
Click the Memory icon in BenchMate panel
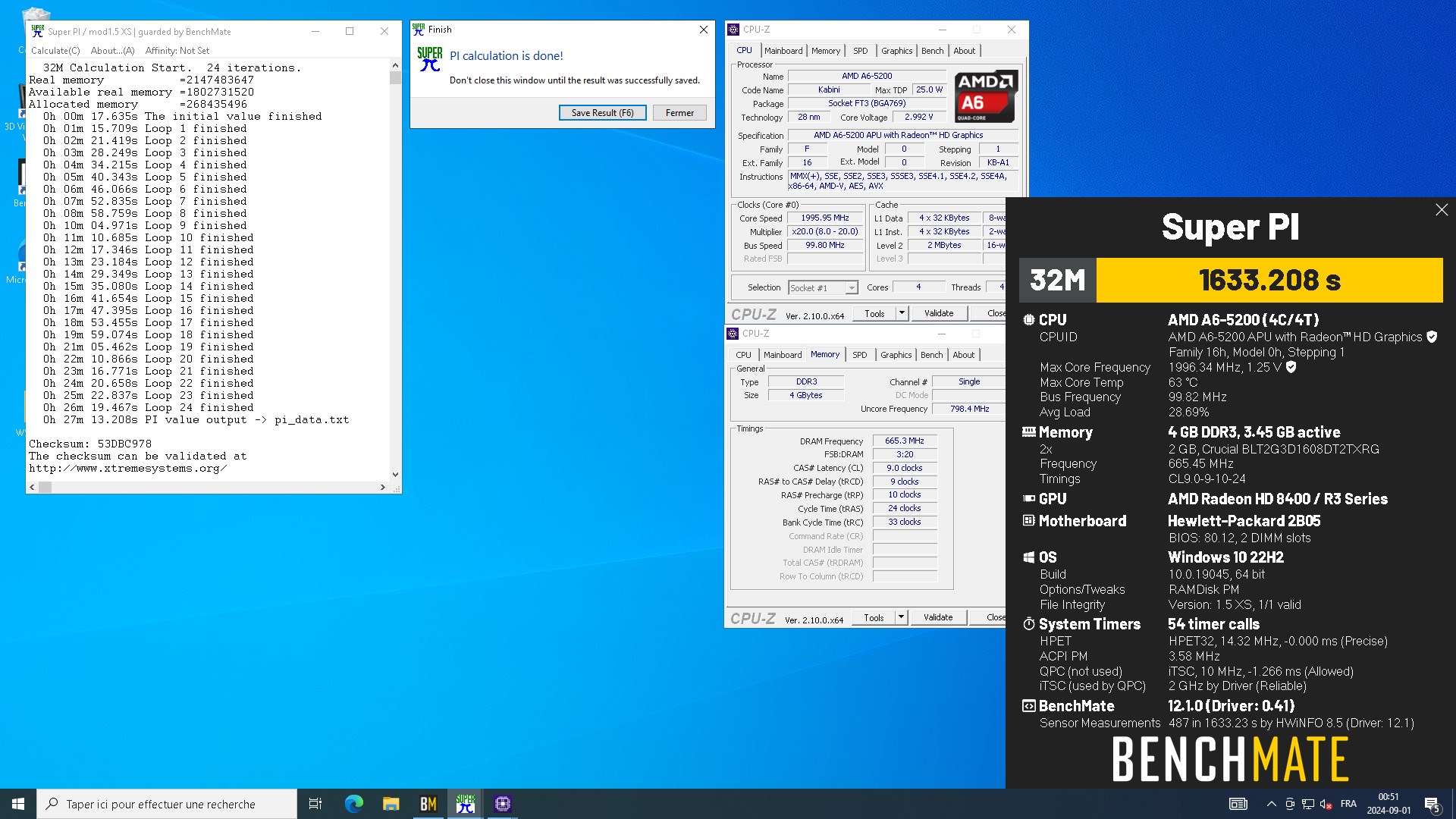(x=1029, y=432)
